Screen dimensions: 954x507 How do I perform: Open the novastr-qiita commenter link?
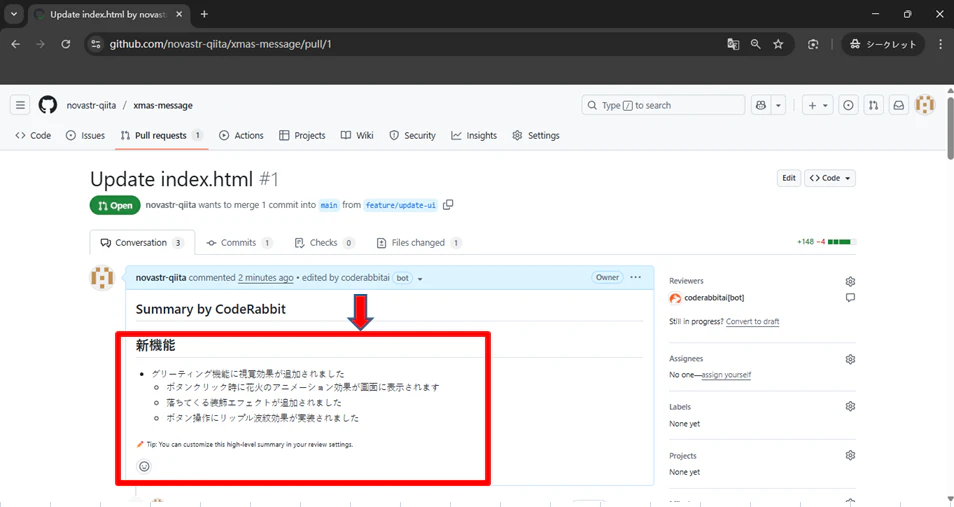[161, 278]
